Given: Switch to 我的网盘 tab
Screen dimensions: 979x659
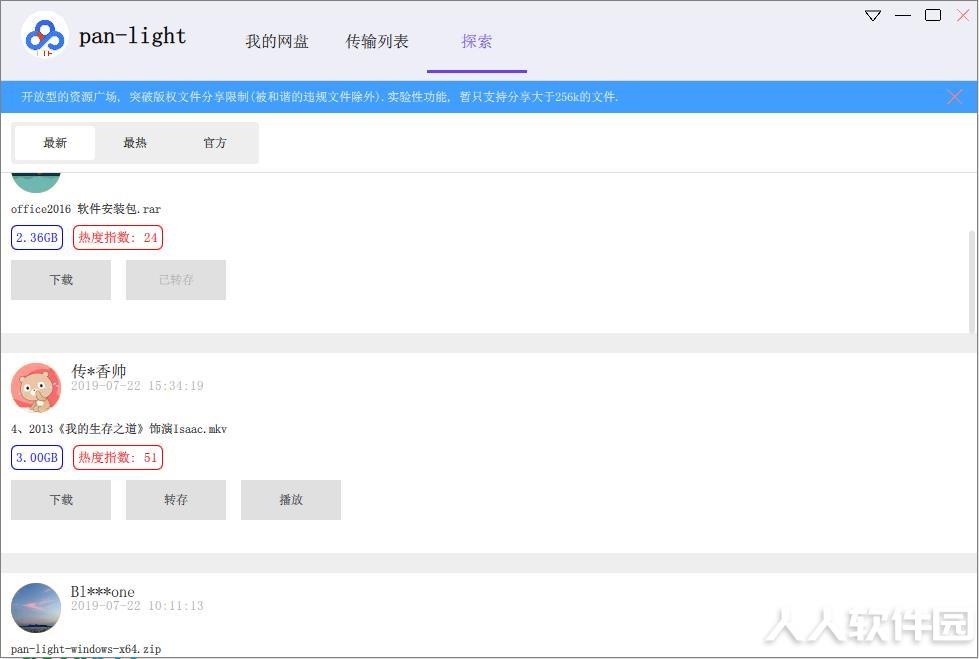Looking at the screenshot, I should coord(277,41).
